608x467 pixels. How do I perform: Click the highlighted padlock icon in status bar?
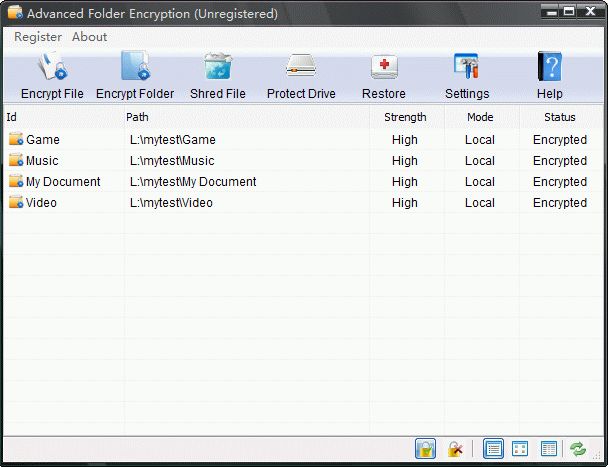424,449
